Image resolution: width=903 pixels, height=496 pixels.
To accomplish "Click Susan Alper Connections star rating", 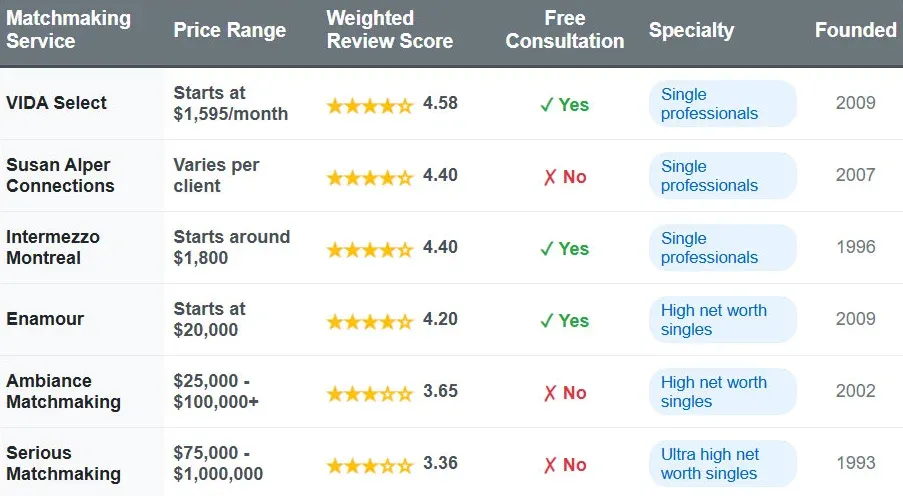I will coord(369,177).
